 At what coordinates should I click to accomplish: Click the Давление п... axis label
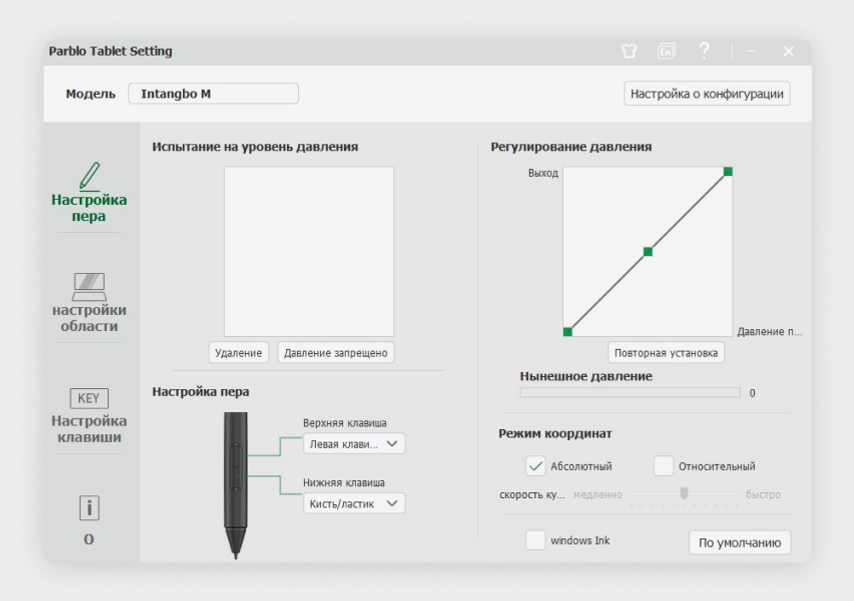click(770, 331)
